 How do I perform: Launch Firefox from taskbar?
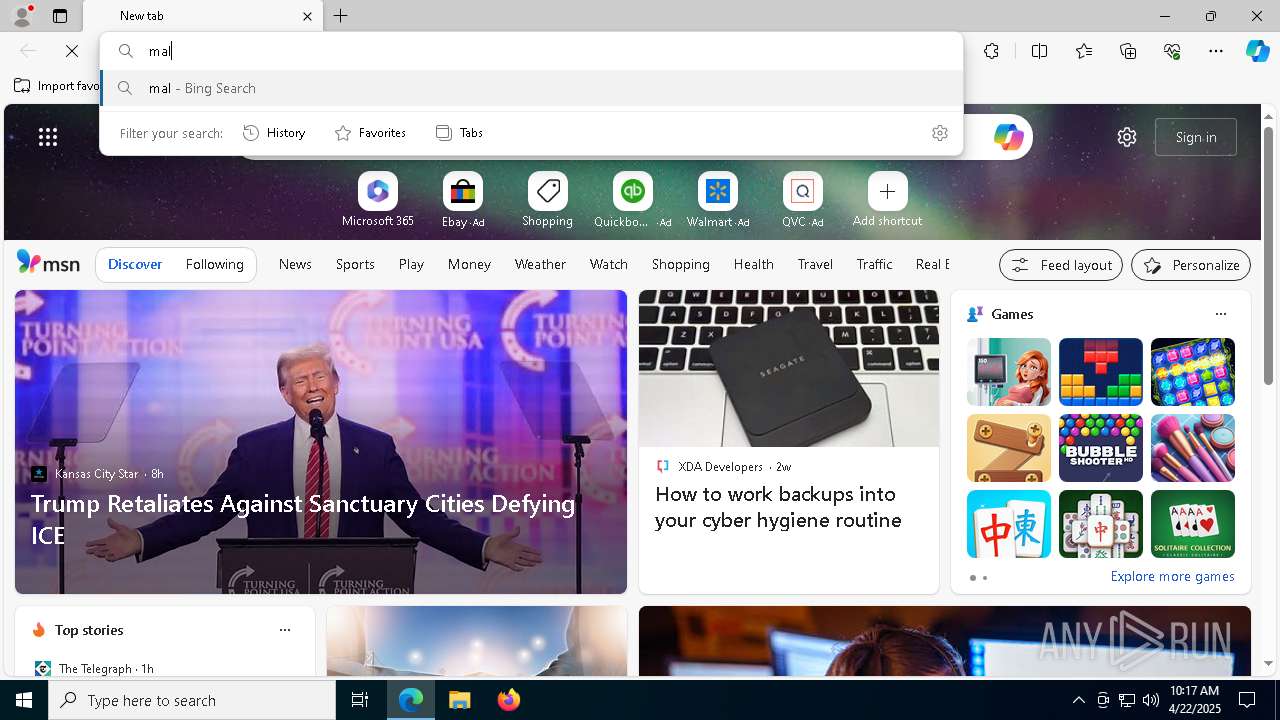508,700
